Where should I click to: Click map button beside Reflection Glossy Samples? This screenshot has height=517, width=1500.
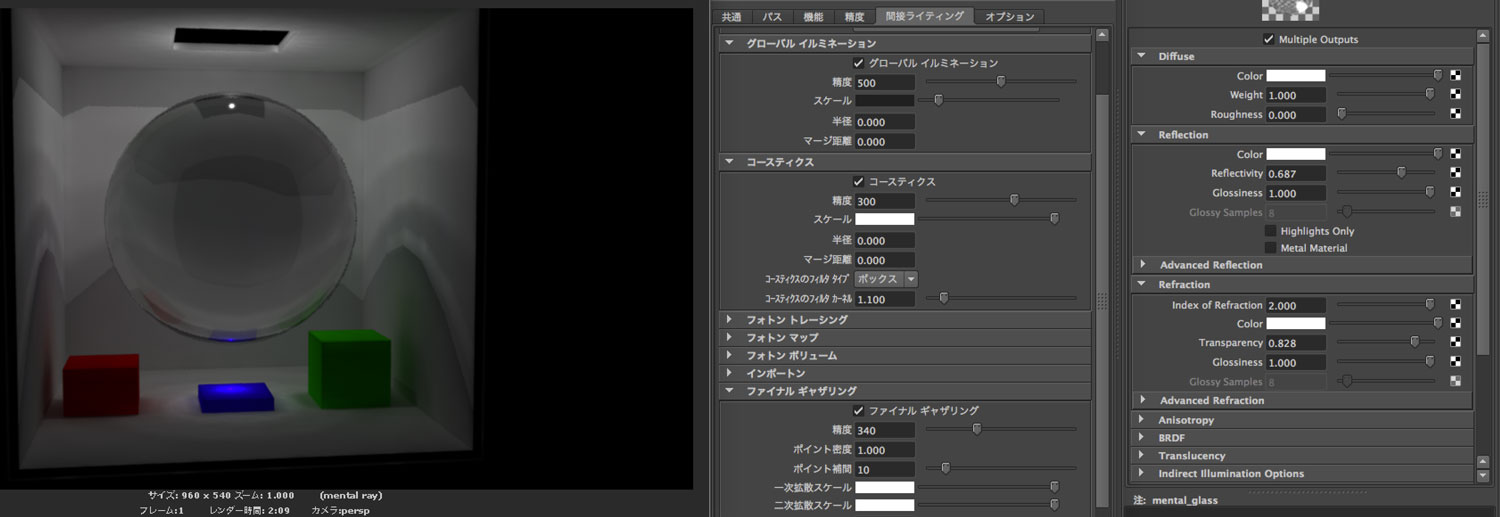pyautogui.click(x=1456, y=212)
